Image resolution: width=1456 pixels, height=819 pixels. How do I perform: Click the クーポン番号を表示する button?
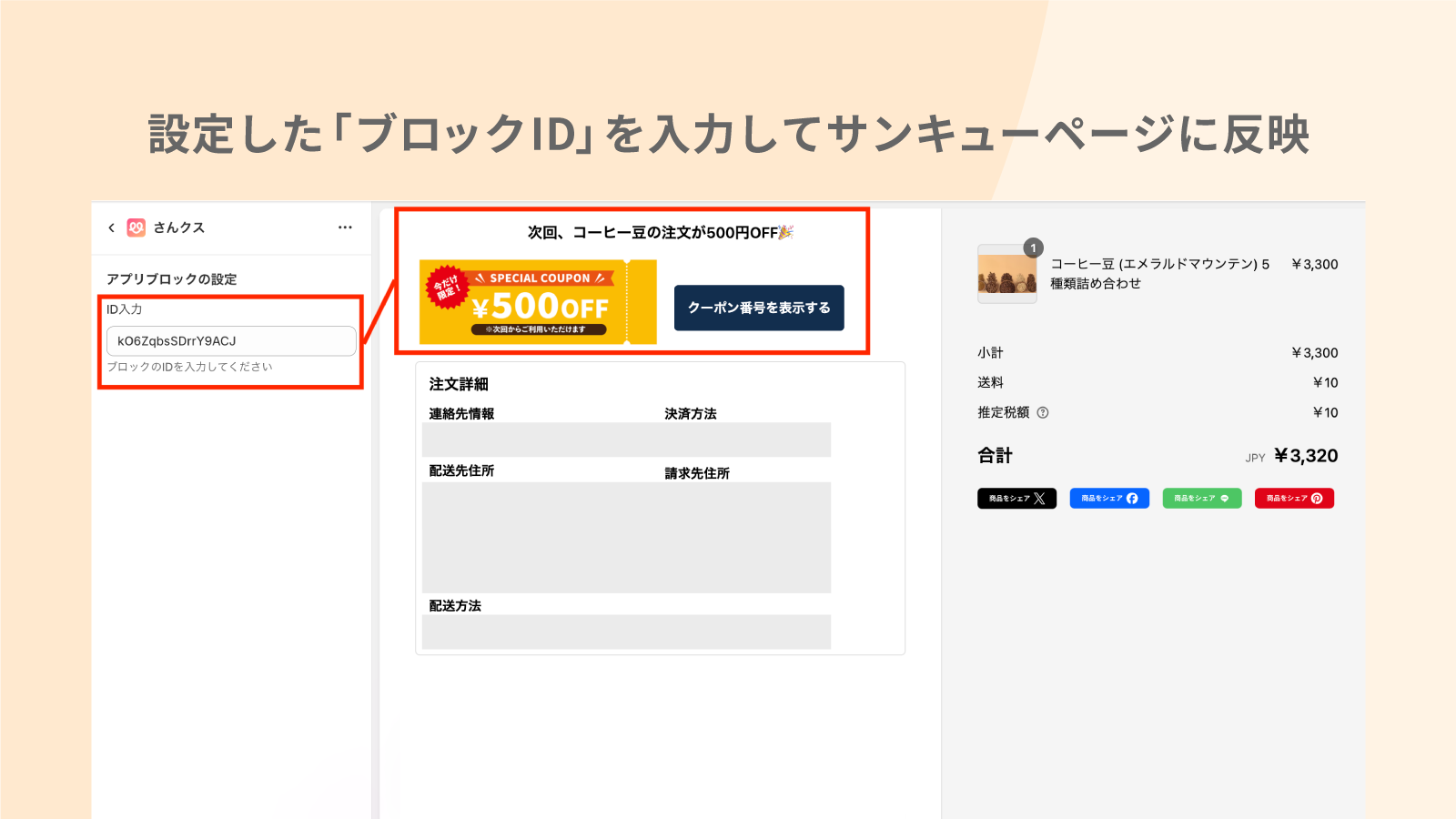tap(759, 308)
